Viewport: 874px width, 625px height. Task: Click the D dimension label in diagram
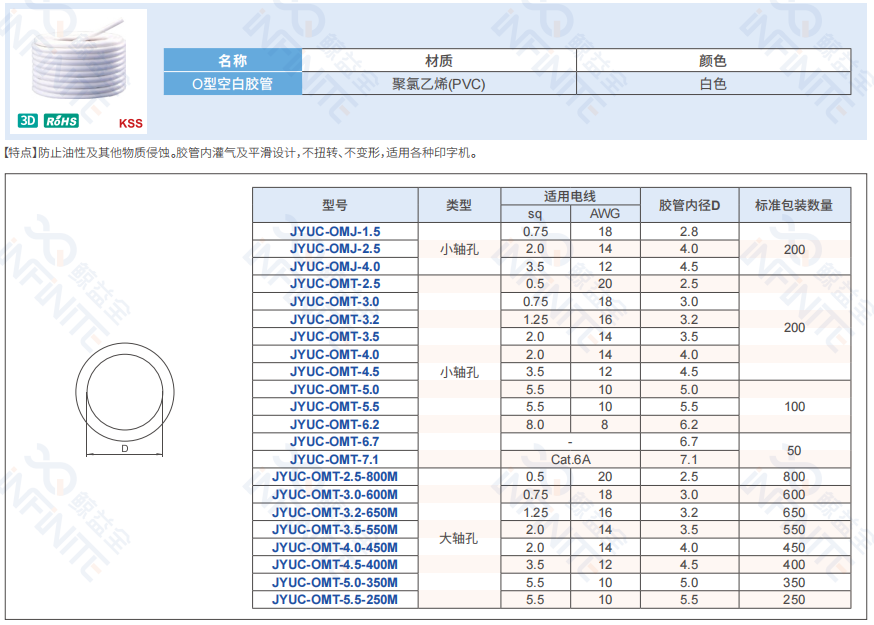[x=125, y=448]
